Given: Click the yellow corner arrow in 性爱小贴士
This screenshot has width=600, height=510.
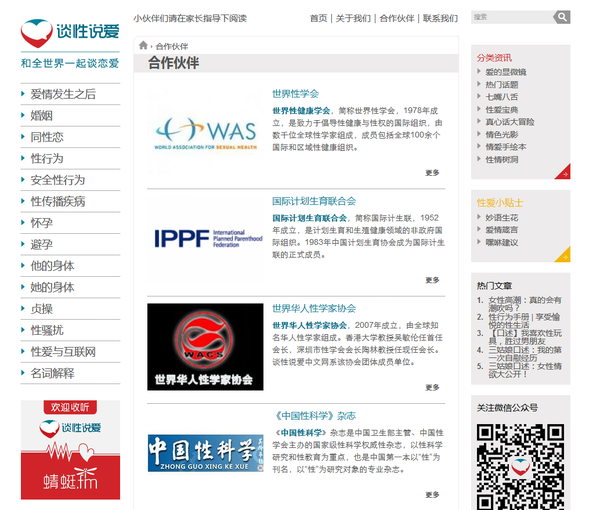Looking at the screenshot, I should [562, 254].
